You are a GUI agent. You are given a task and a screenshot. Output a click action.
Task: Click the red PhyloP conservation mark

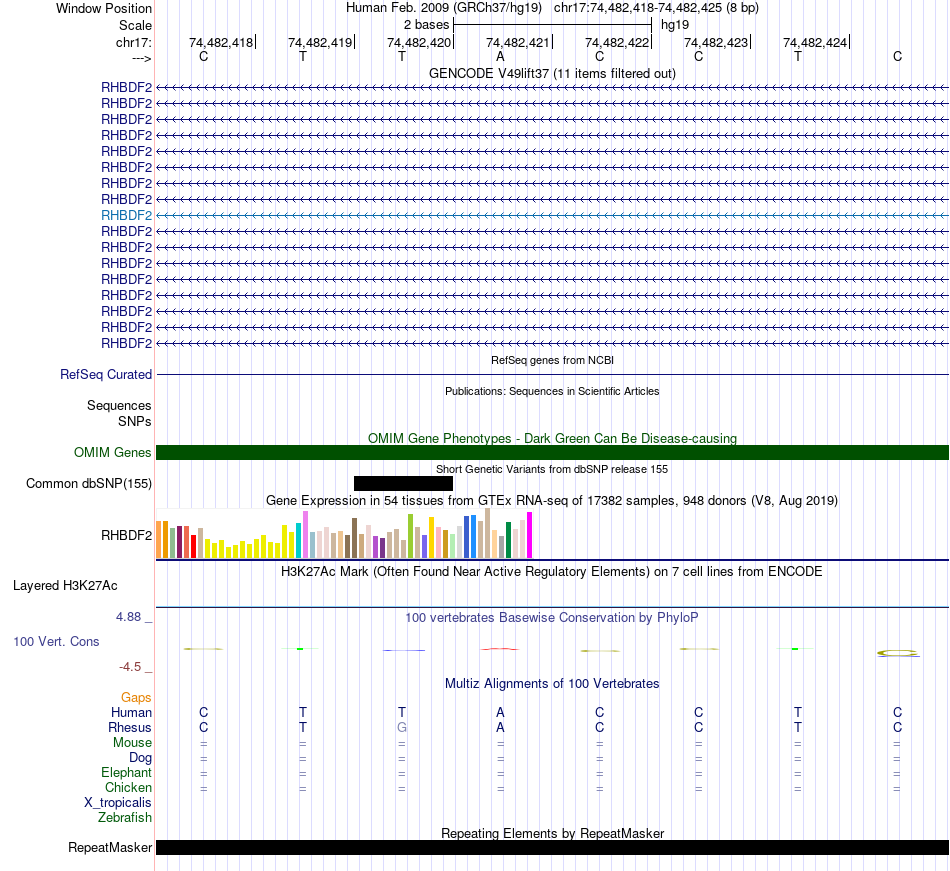pos(500,649)
